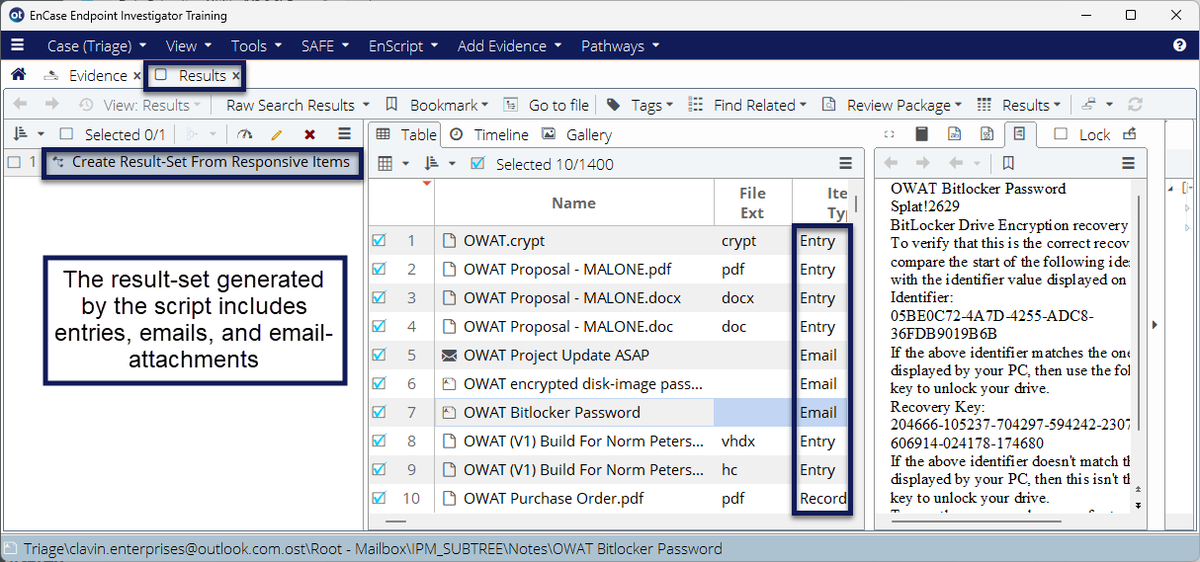Screen dimensions: 1200x562
Task: Click the help question-mark icon
Action: [x=1179, y=46]
